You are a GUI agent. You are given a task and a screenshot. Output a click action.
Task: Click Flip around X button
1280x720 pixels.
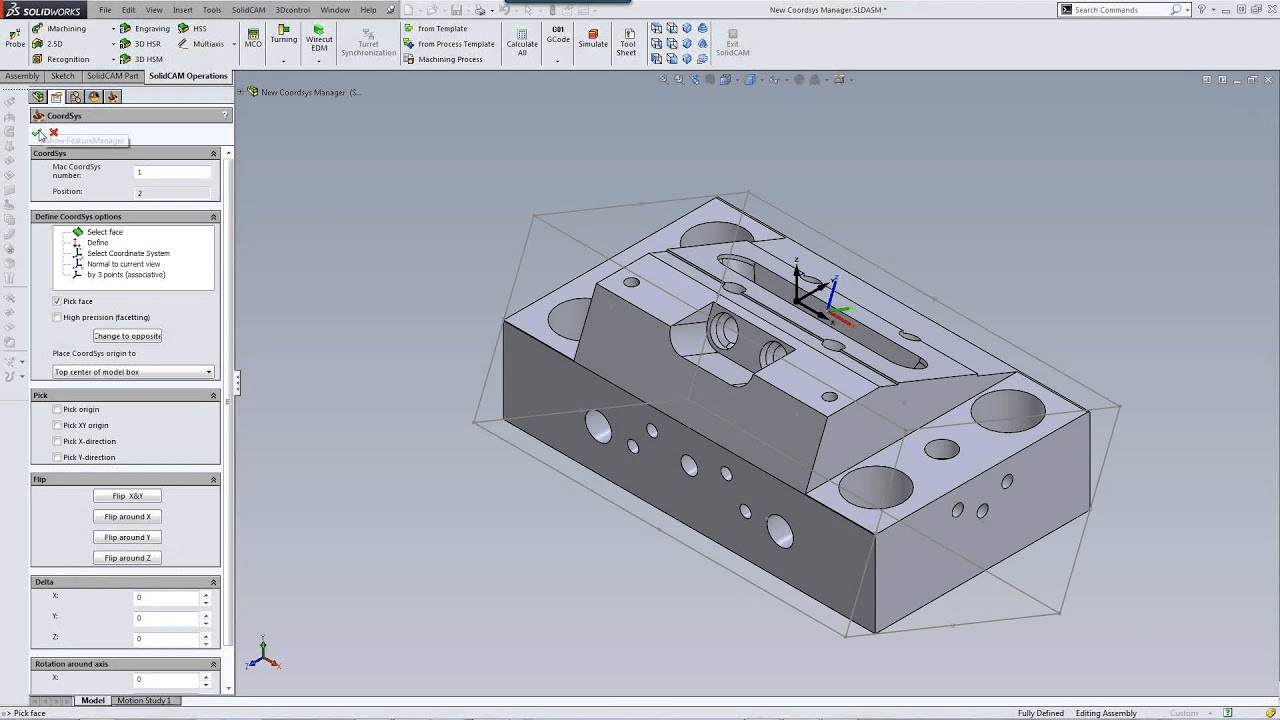(127, 517)
